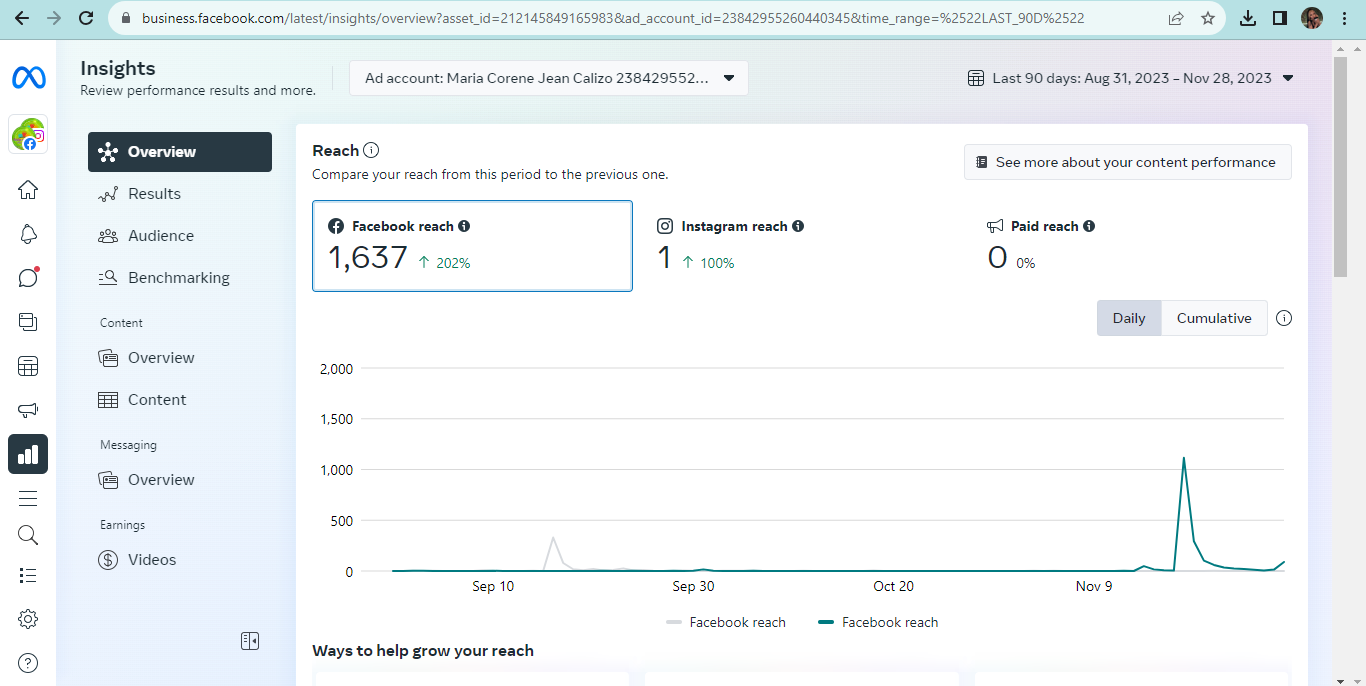Click the browser address bar URL
1366x686 pixels.
click(612, 18)
